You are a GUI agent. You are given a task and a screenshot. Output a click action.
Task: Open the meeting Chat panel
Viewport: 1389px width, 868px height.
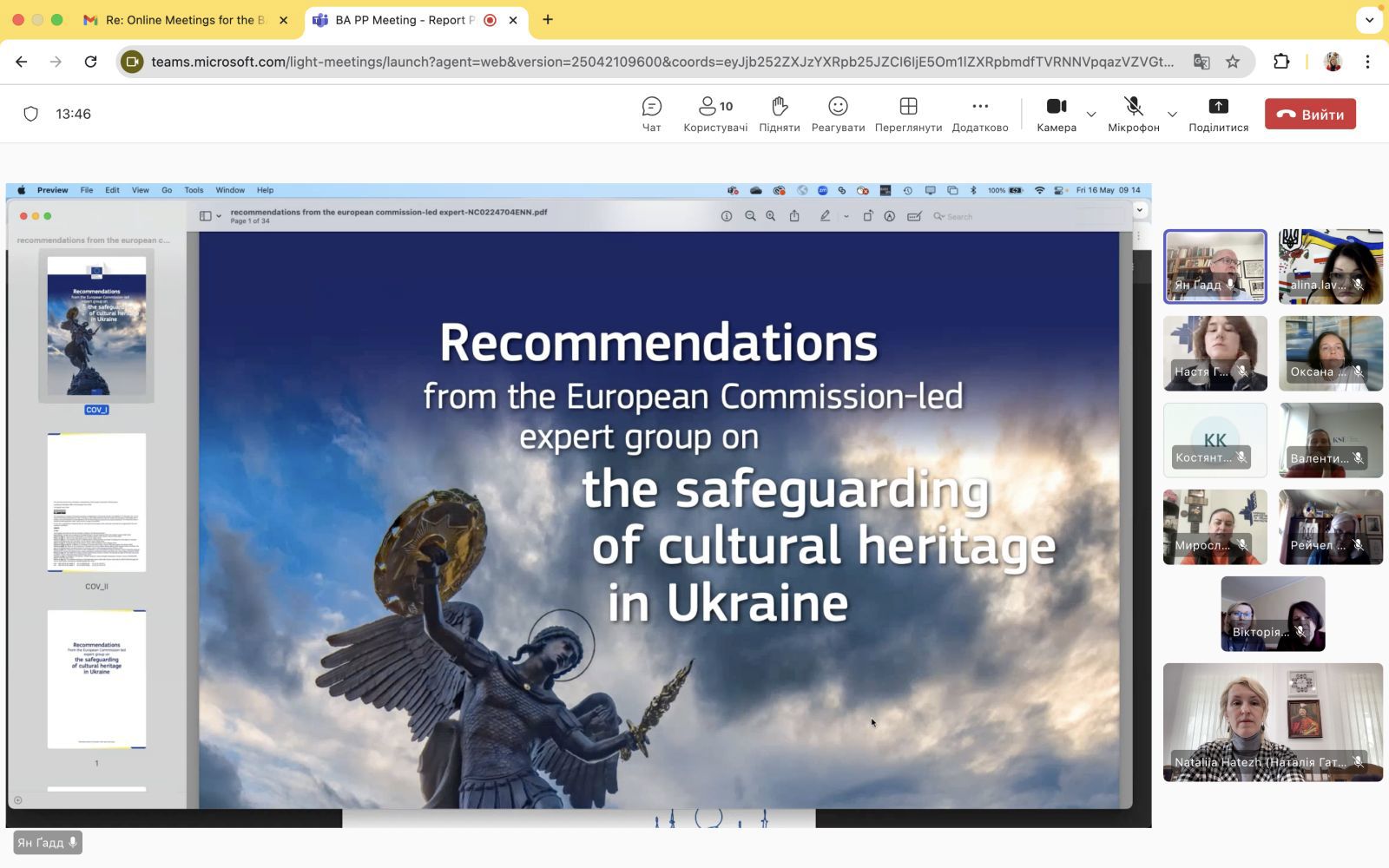point(651,115)
